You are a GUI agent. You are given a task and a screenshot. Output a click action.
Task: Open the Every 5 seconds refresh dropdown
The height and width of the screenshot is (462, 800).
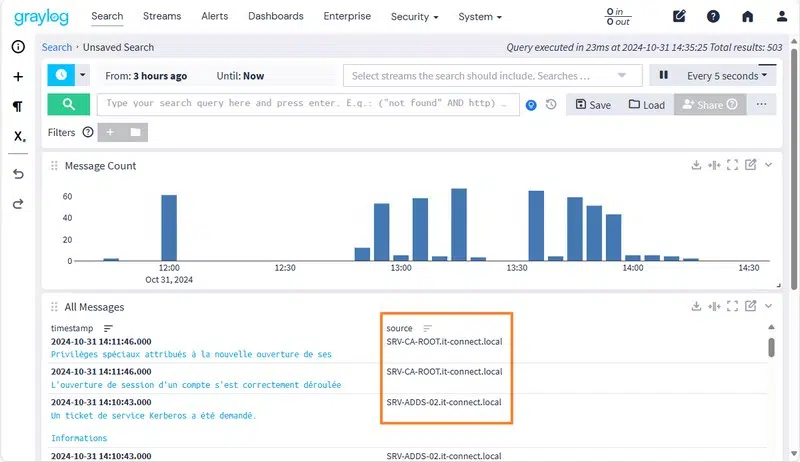(731, 75)
